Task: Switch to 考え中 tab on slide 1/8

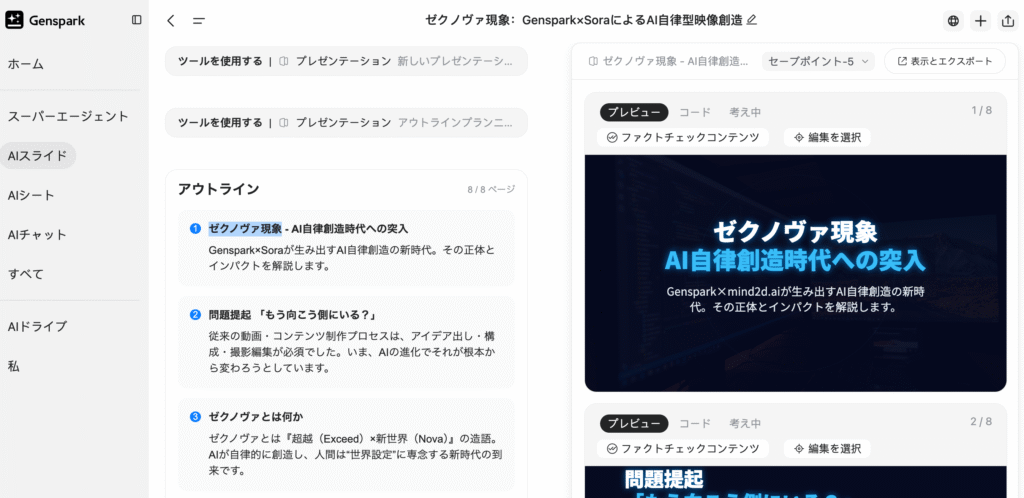Action: (x=745, y=112)
